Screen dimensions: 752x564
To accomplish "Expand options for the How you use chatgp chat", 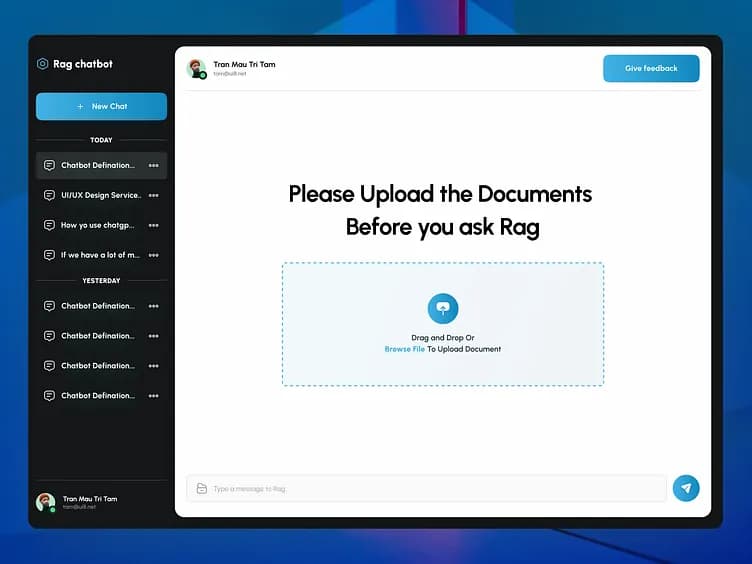I will pos(153,225).
